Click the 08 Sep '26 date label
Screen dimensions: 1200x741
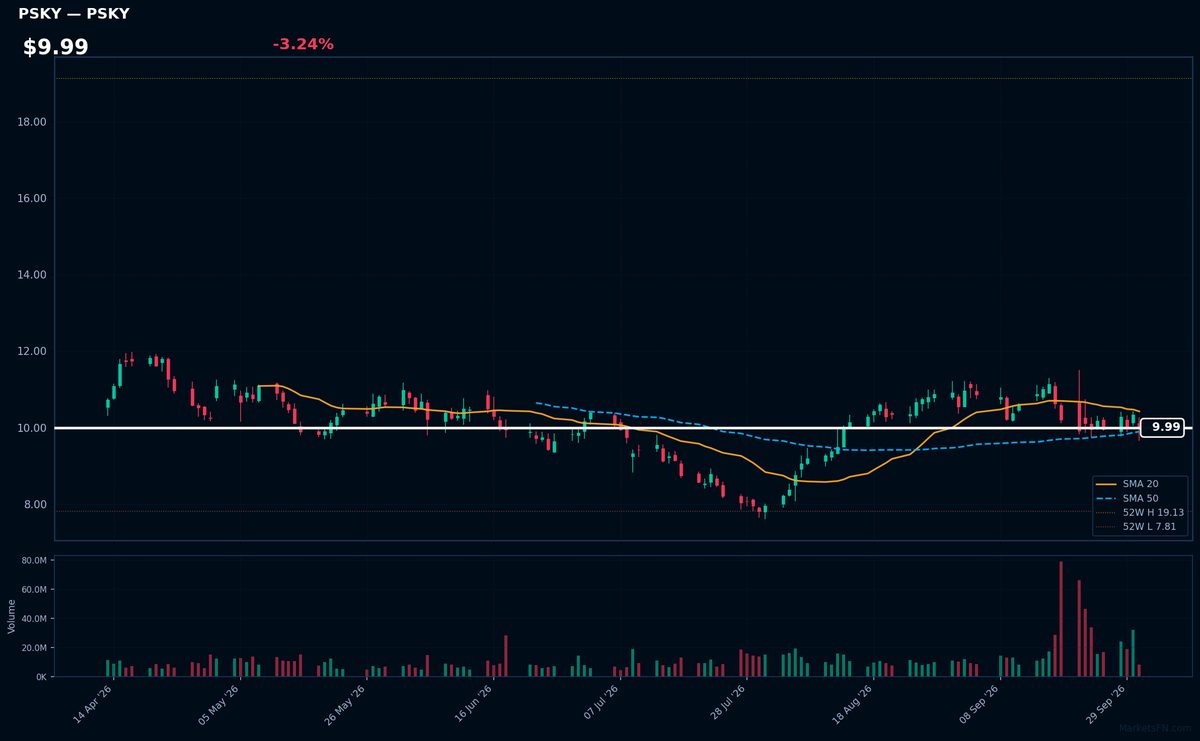(979, 706)
